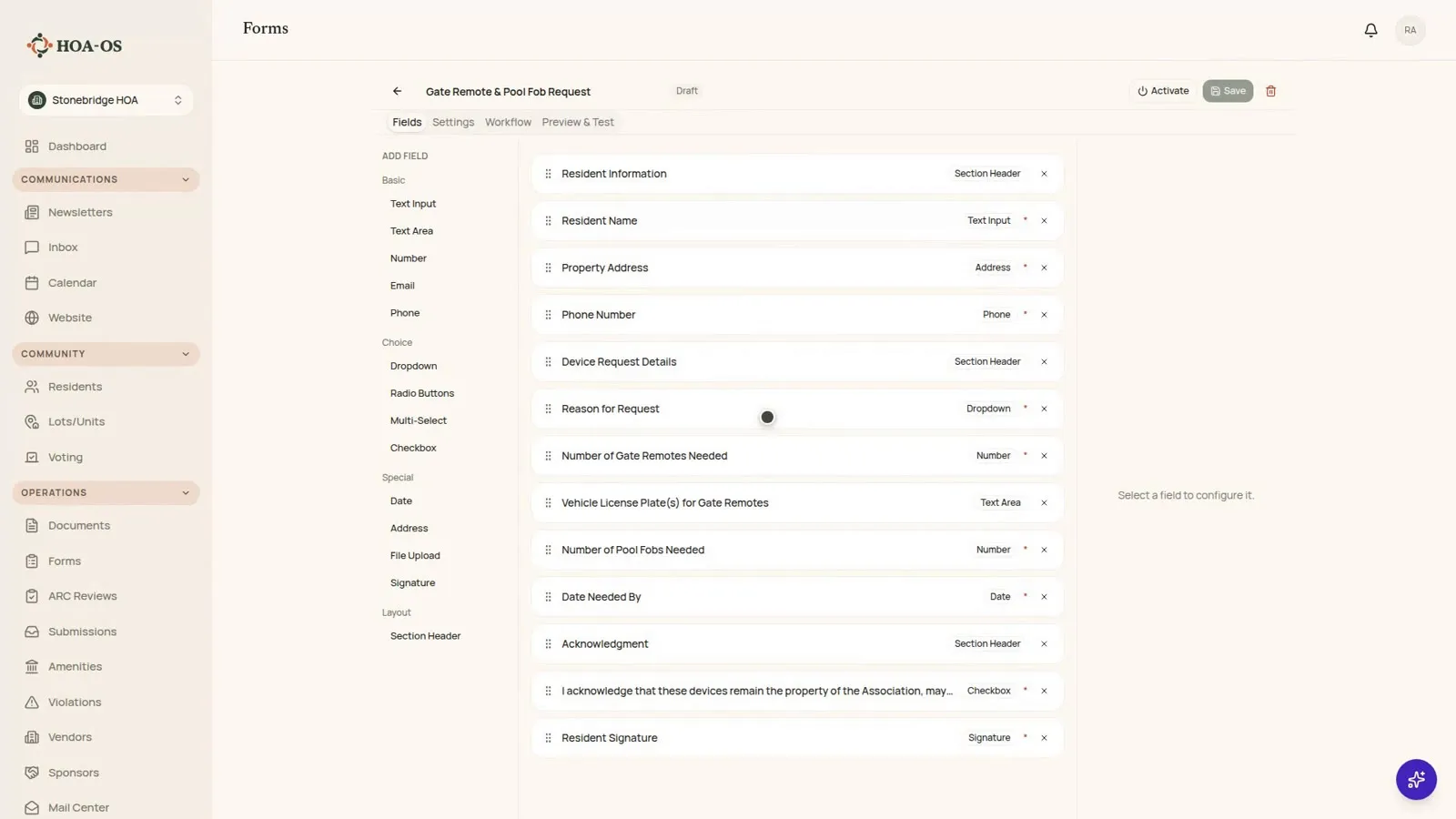
Task: Remove the Reason for Request field
Action: (1044, 409)
